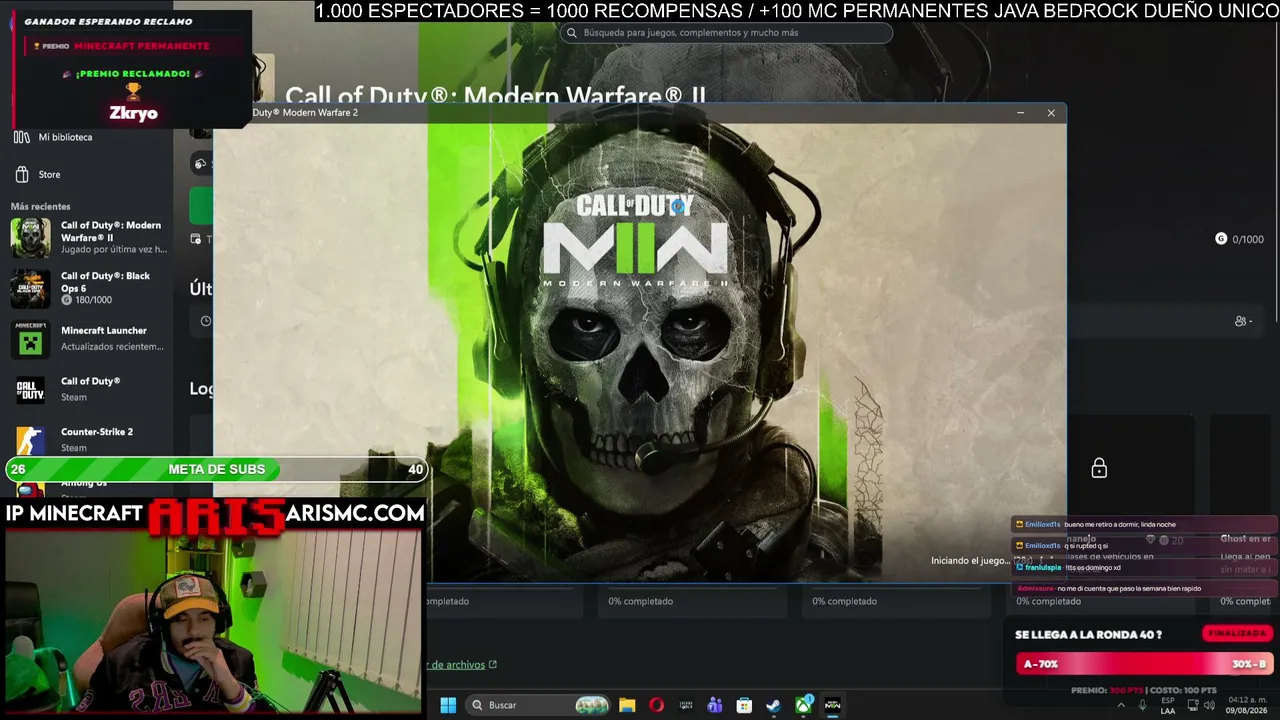Open Minecraft Launcher from recent list
Image resolution: width=1280 pixels, height=720 pixels.
(x=112, y=338)
